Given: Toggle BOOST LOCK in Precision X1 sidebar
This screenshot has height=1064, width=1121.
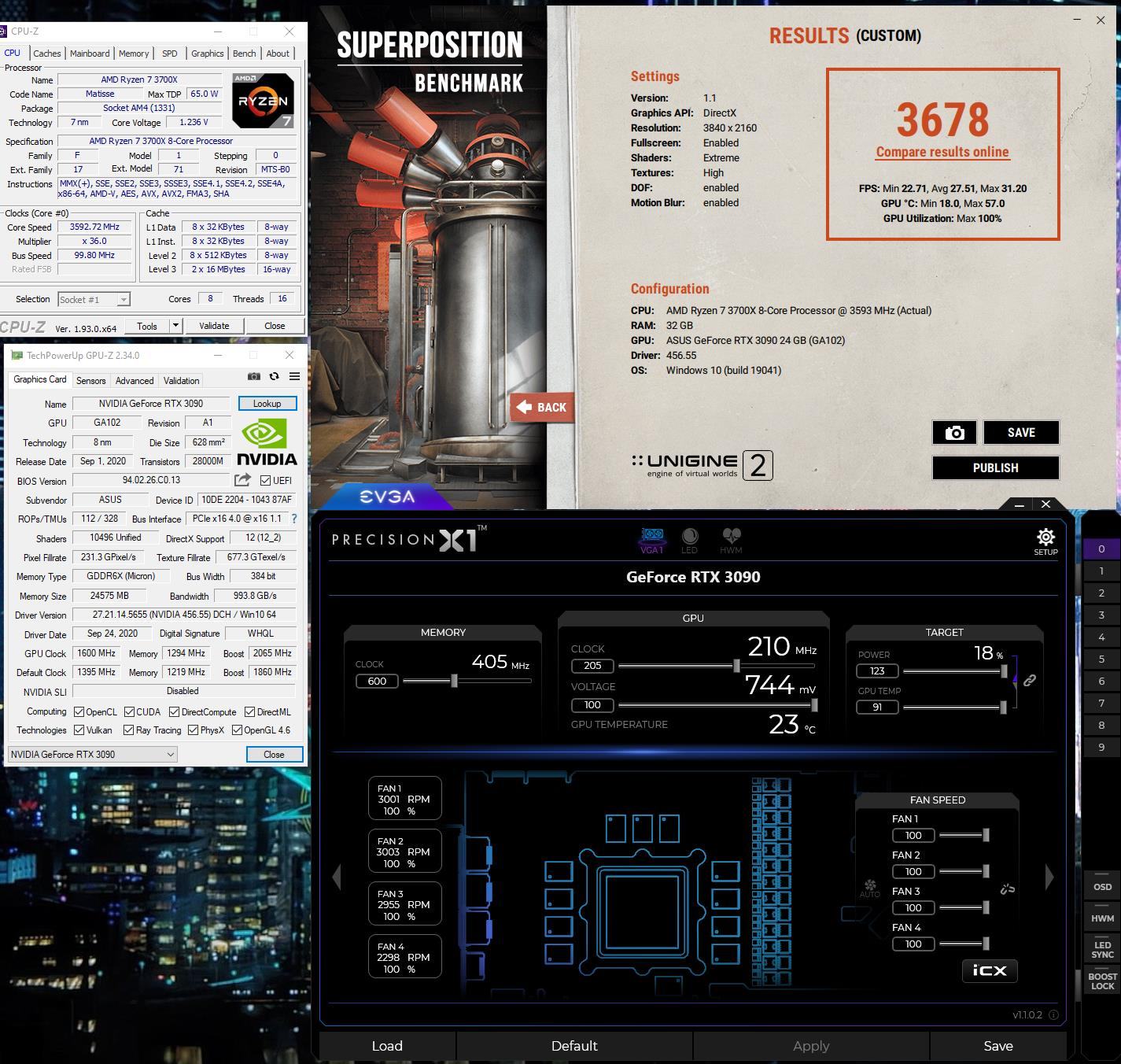Looking at the screenshot, I should click(1102, 981).
